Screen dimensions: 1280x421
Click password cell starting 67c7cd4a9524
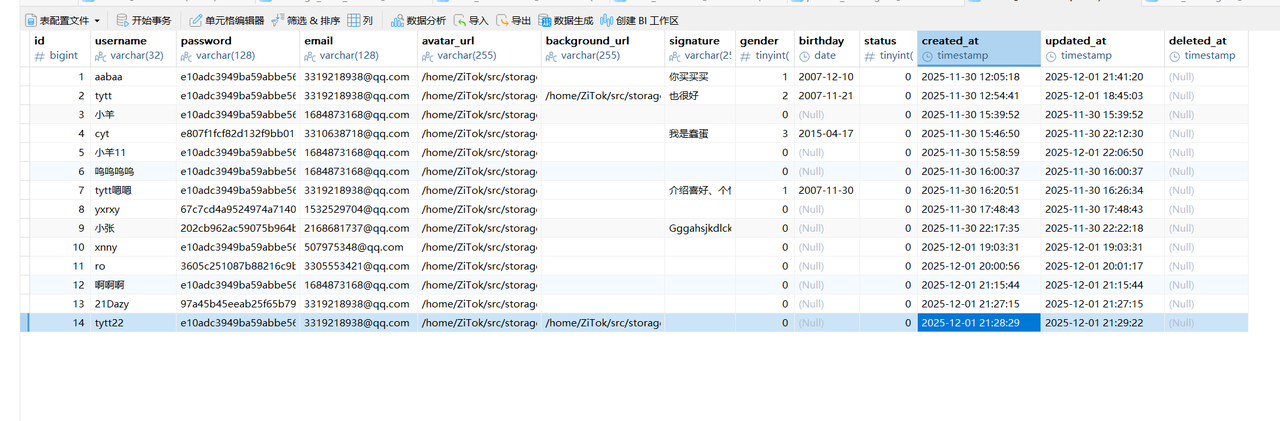coord(237,210)
